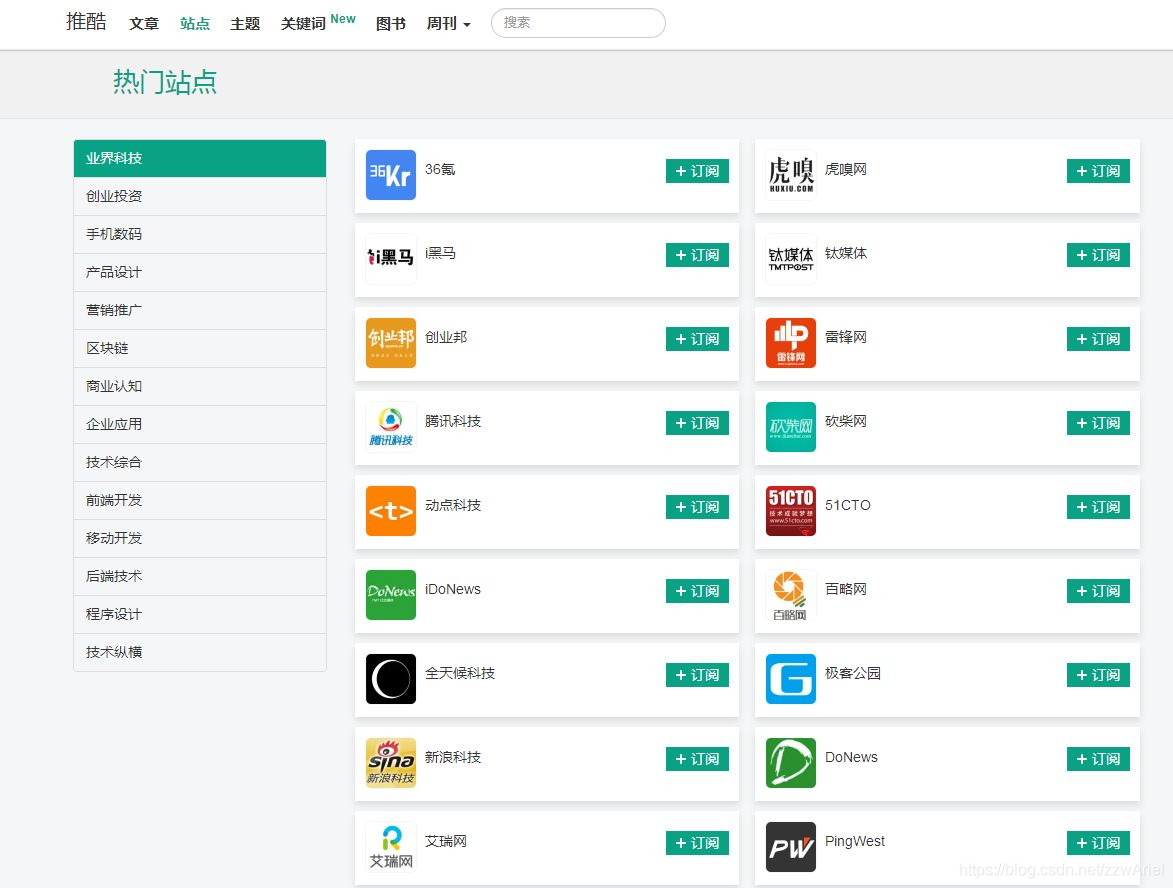The width and height of the screenshot is (1173, 888).
Task: Subscribe to 艾瑞网
Action: tap(697, 843)
